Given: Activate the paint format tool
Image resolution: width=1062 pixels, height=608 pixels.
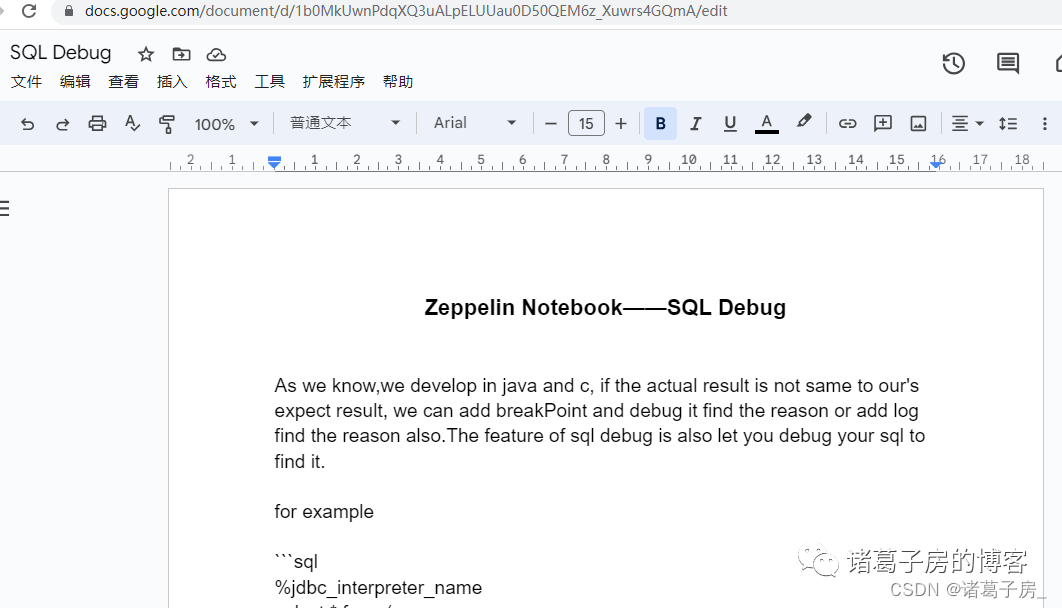Looking at the screenshot, I should pos(167,123).
